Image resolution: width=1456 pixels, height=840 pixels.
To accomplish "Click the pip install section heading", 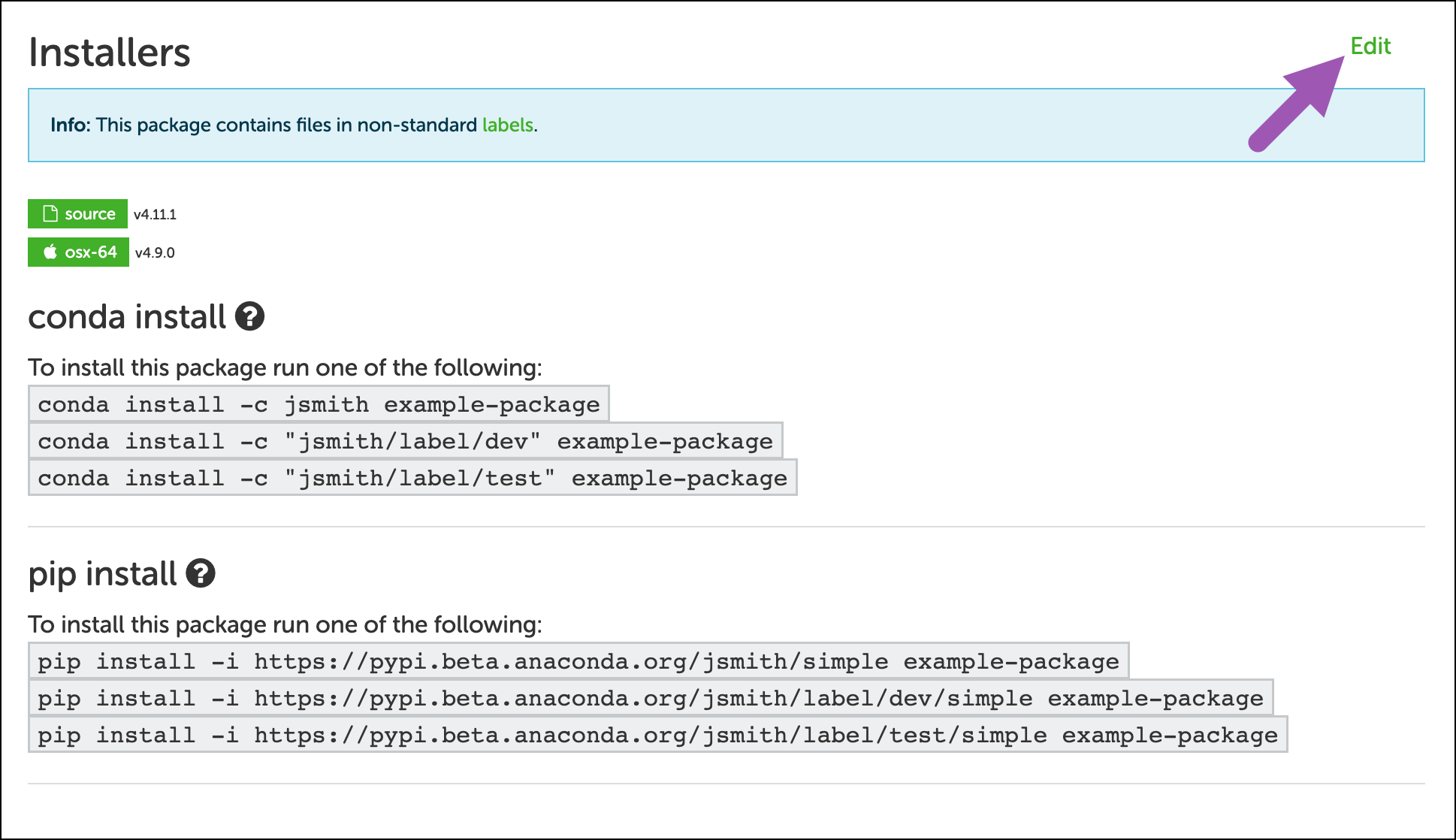I will (102, 574).
